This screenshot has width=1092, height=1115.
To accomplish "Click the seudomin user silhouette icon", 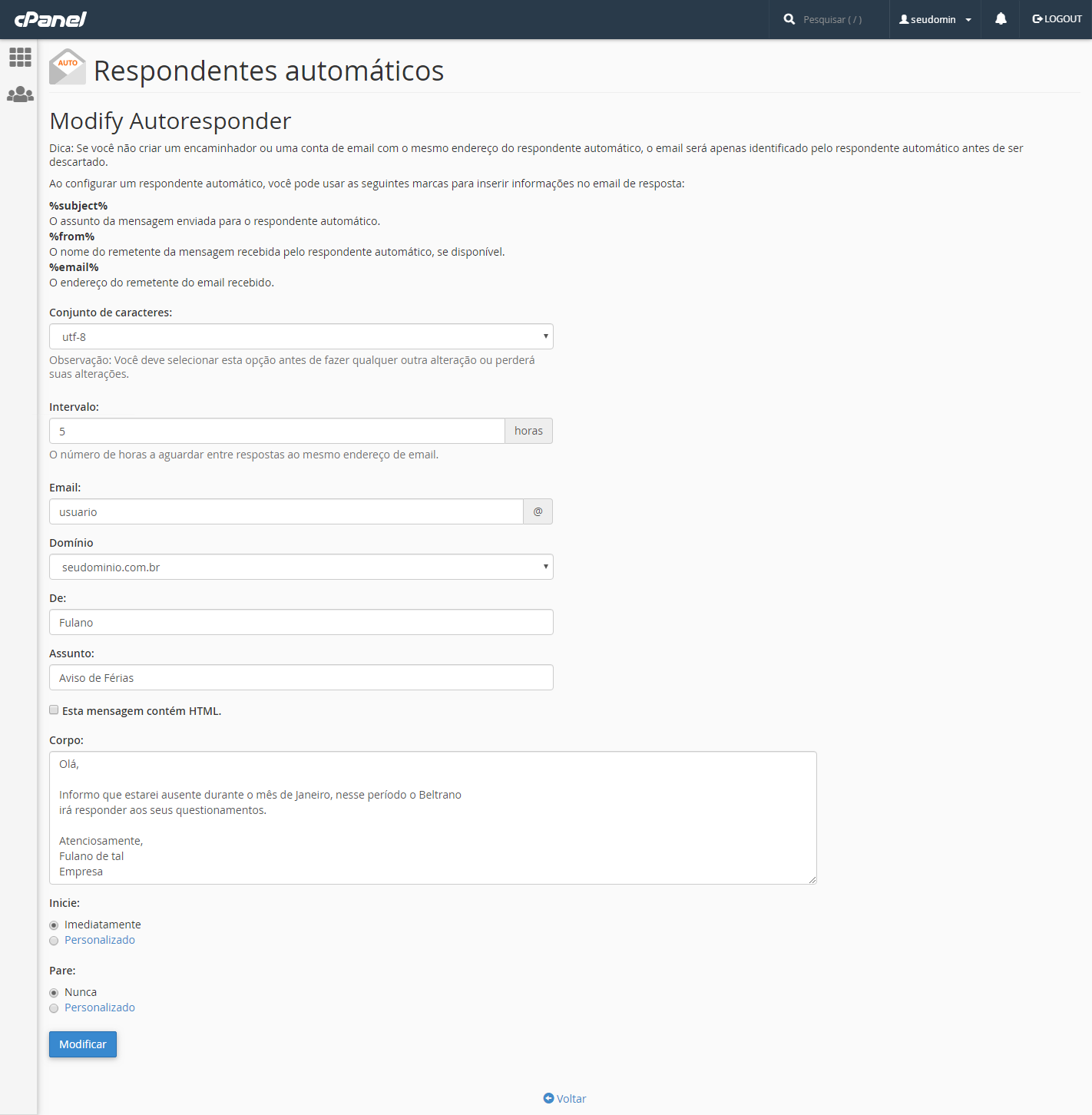I will click(x=904, y=19).
